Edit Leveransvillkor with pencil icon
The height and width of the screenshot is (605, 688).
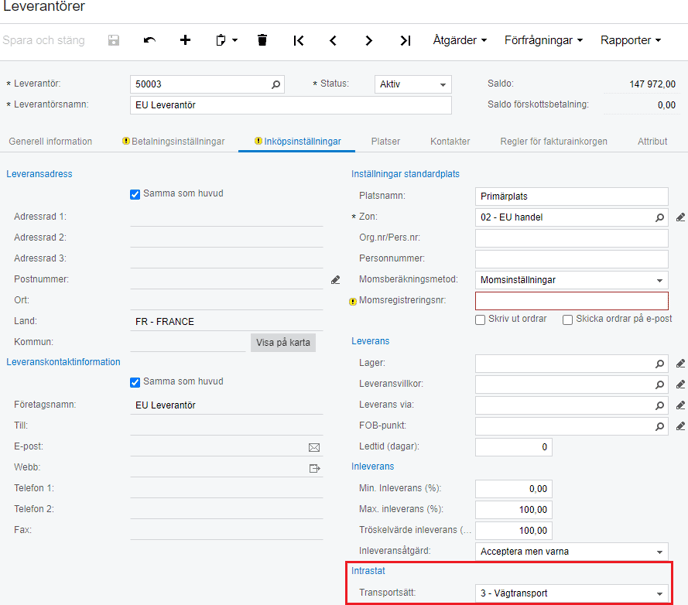click(681, 385)
